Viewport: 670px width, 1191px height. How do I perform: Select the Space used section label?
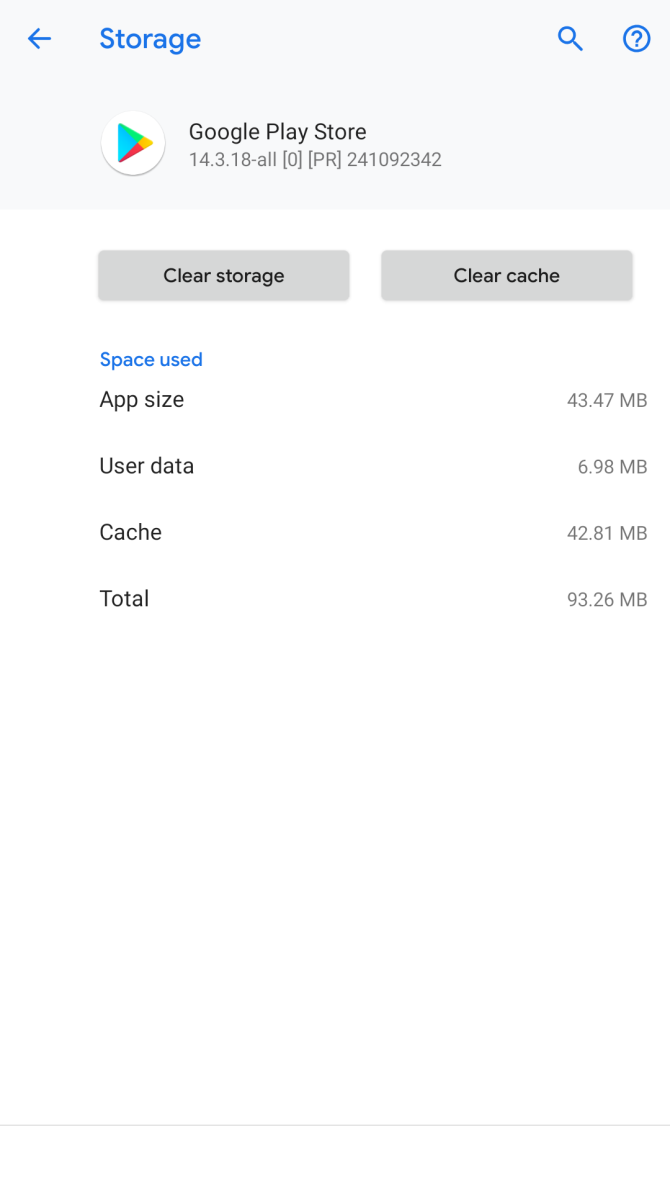151,359
